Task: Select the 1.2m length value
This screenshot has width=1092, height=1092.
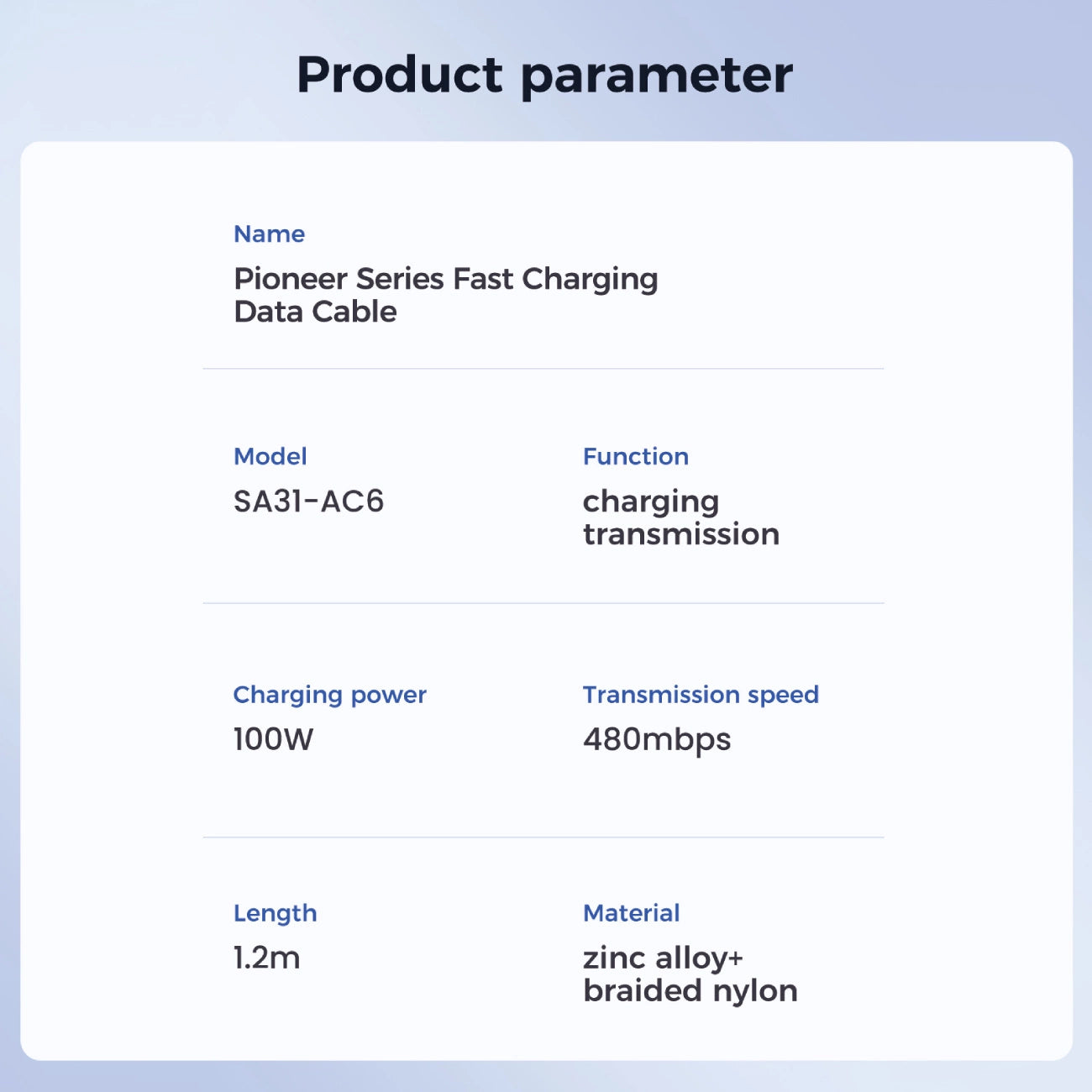Action: 266,958
